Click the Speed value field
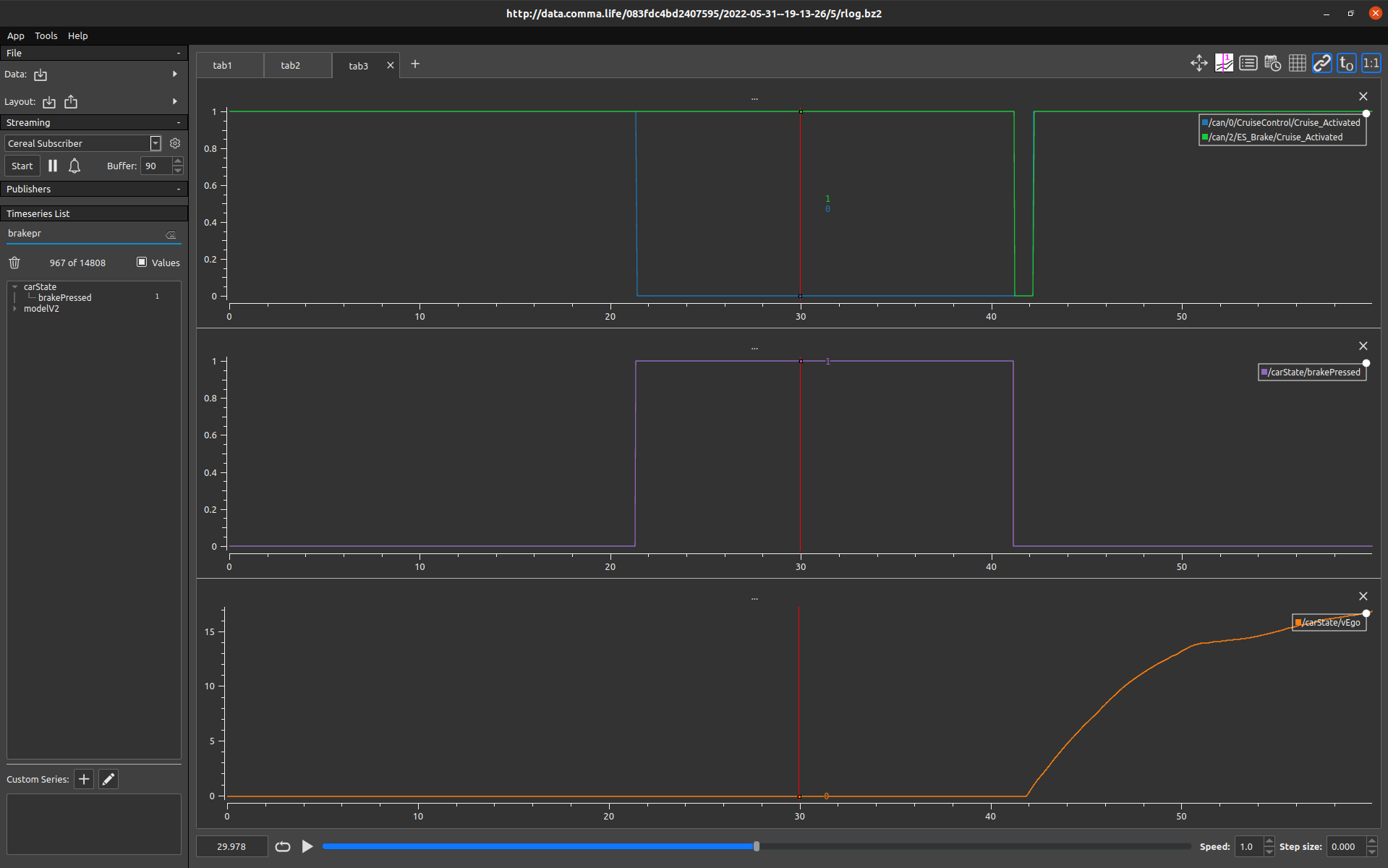 tap(1249, 846)
